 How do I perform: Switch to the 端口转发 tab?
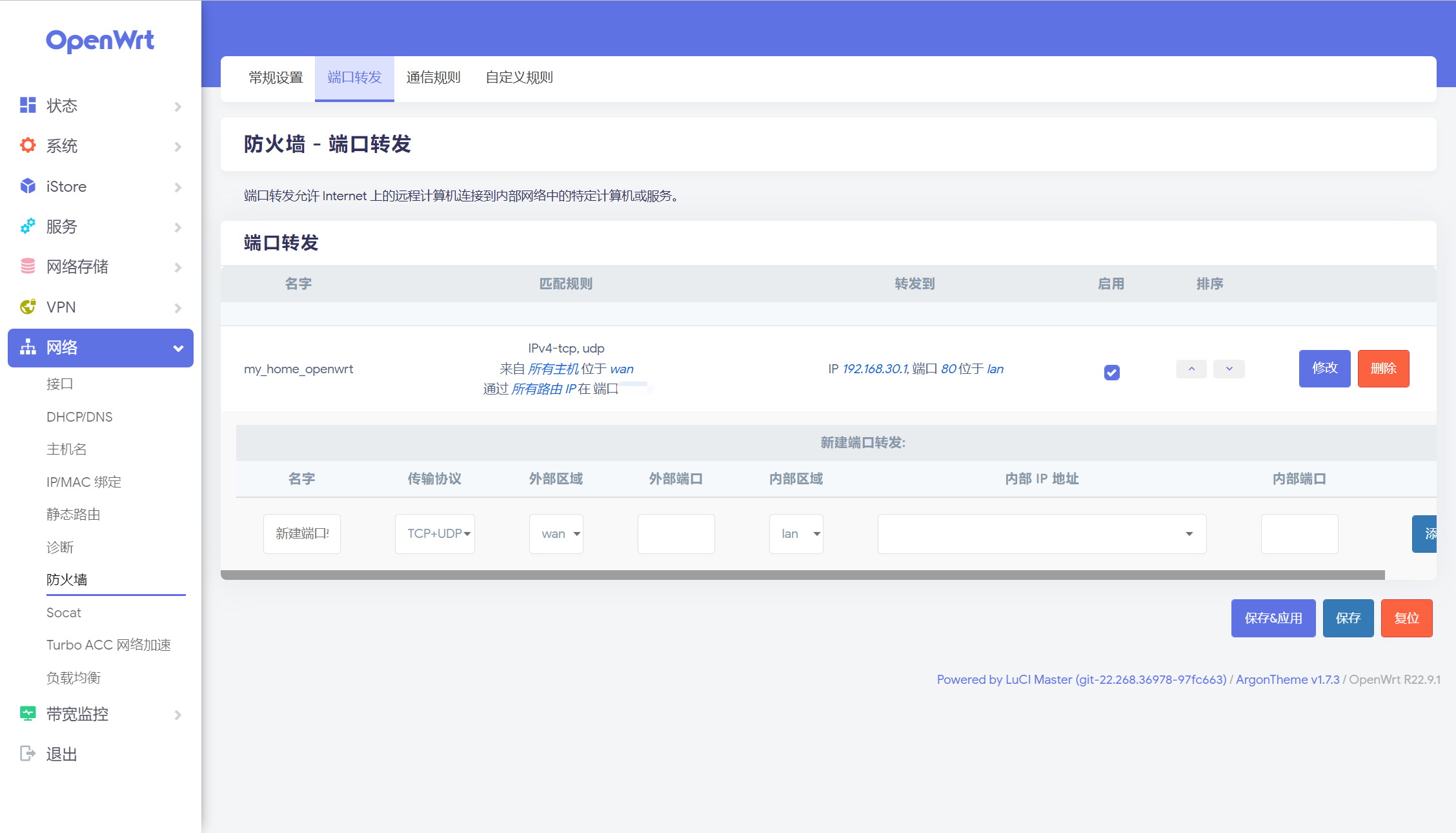(354, 77)
